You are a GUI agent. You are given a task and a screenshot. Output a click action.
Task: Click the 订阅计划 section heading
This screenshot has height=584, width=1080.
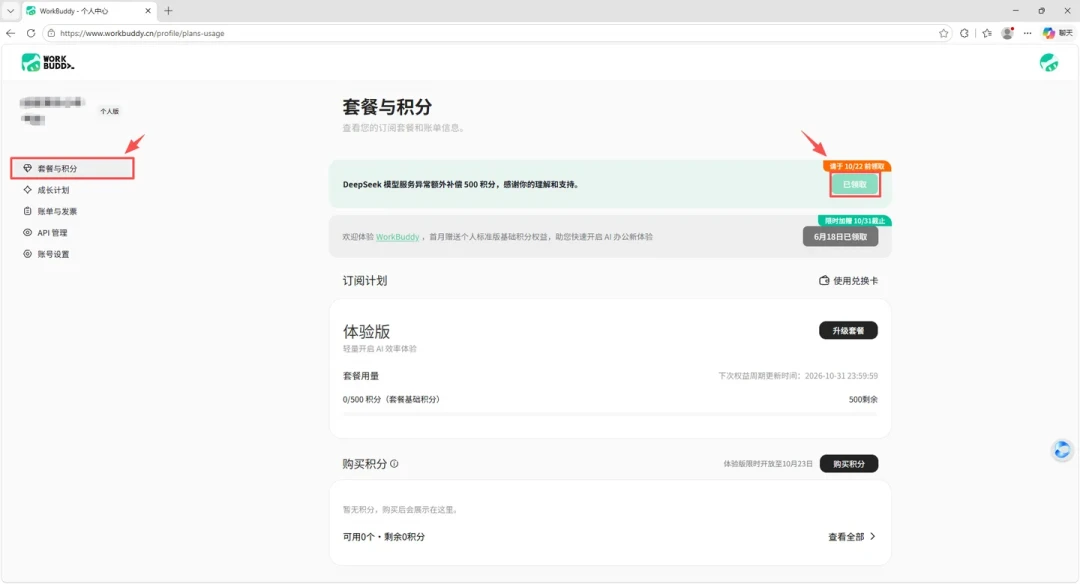(365, 281)
